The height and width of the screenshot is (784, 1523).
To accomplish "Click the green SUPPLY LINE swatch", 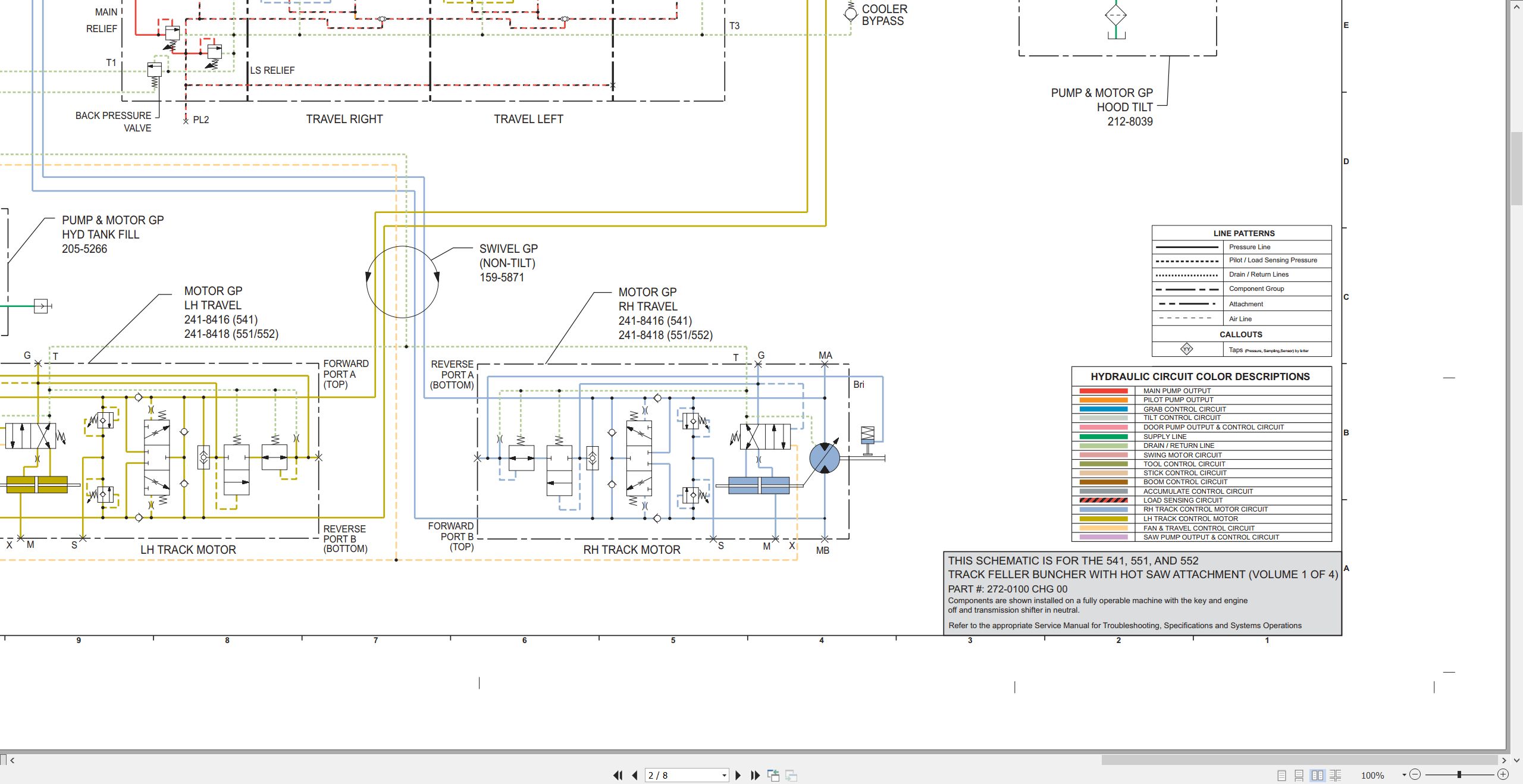I will click(x=1104, y=437).
